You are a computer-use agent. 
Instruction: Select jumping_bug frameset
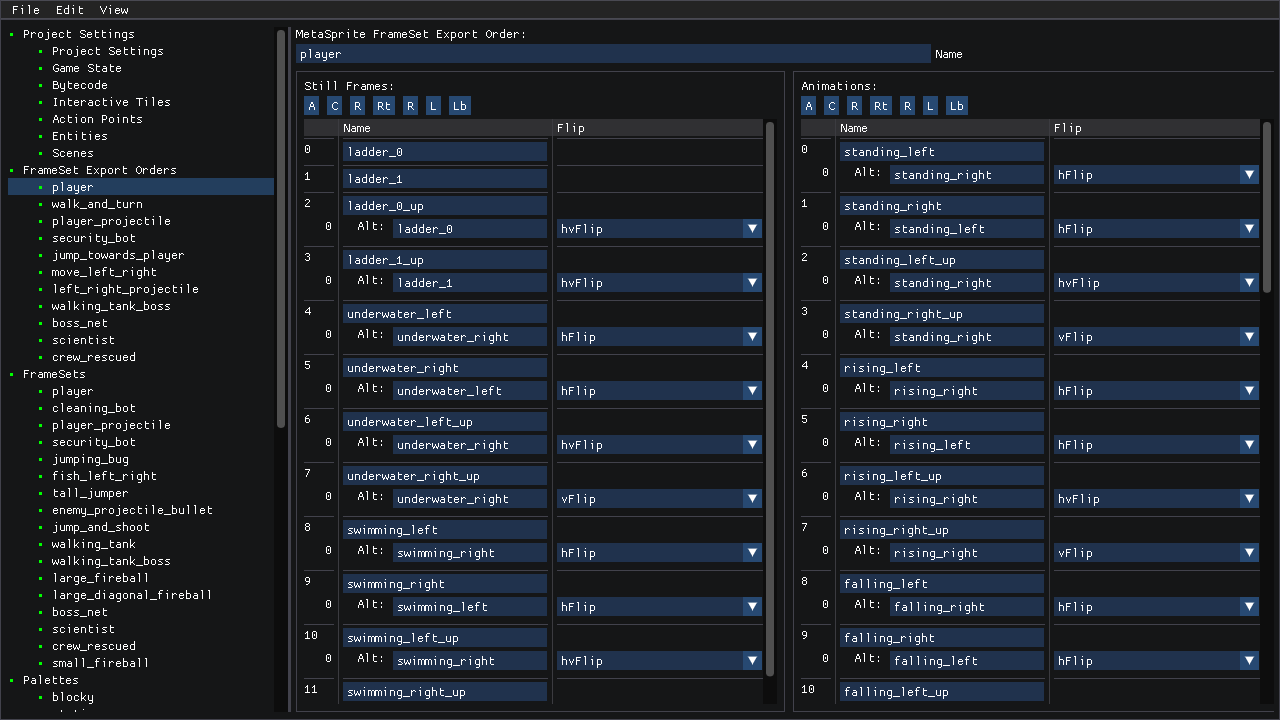point(90,459)
